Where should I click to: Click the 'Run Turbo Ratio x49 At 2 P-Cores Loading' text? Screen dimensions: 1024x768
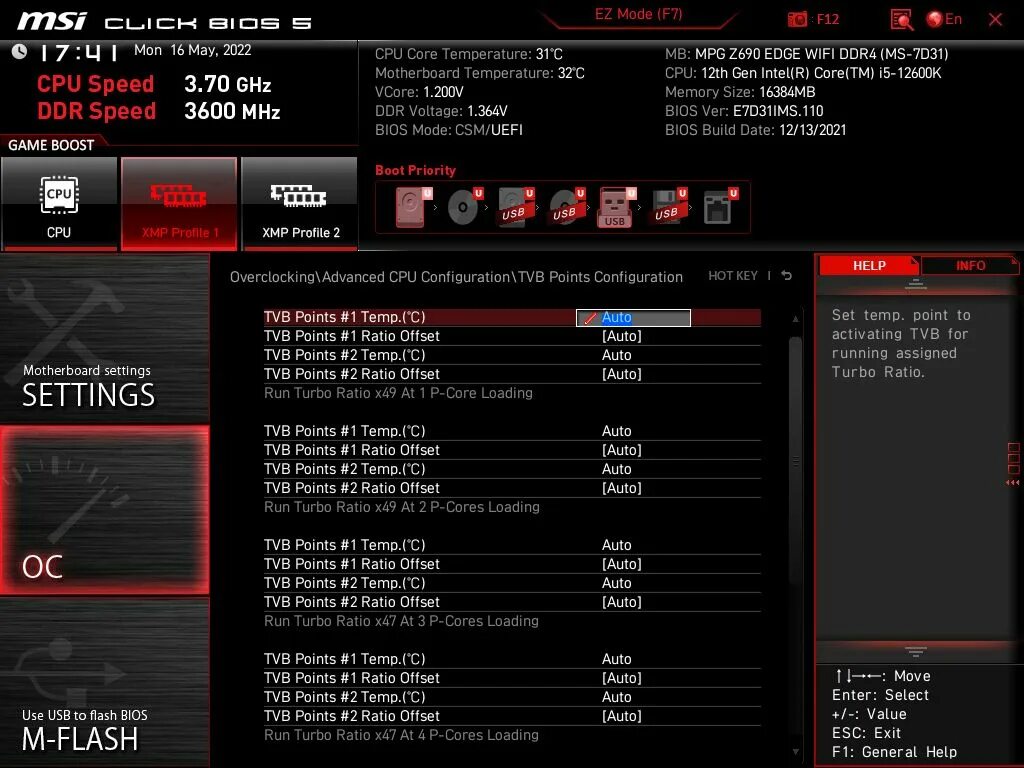click(402, 507)
